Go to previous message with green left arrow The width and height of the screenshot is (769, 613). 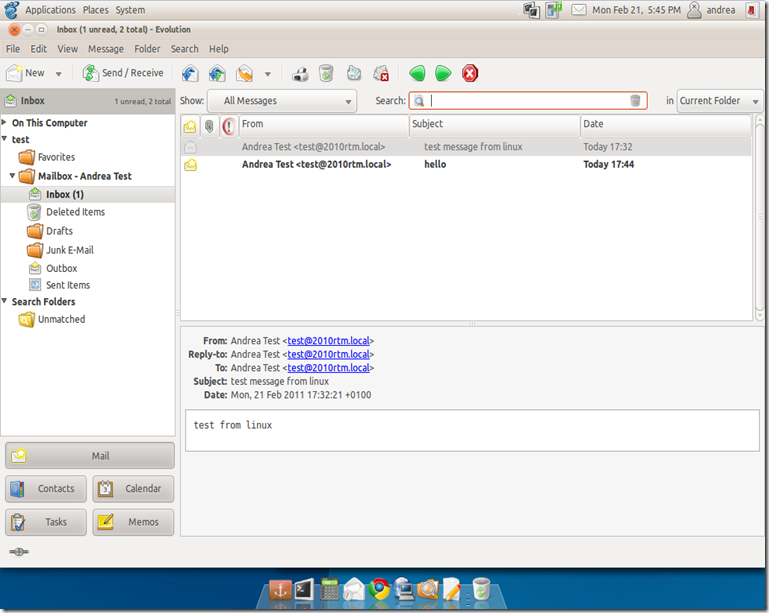[x=417, y=74]
